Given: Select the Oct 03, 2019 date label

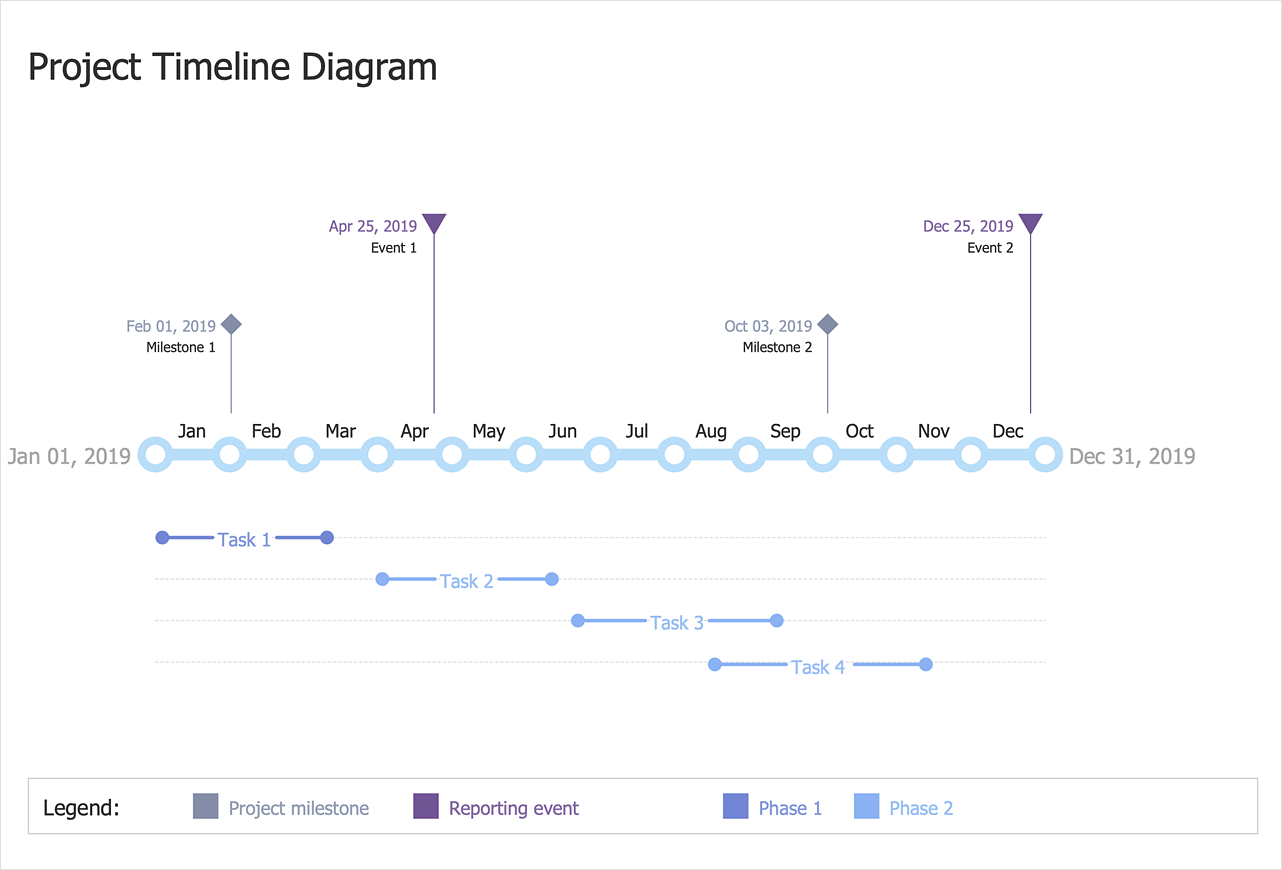Looking at the screenshot, I should 768,326.
